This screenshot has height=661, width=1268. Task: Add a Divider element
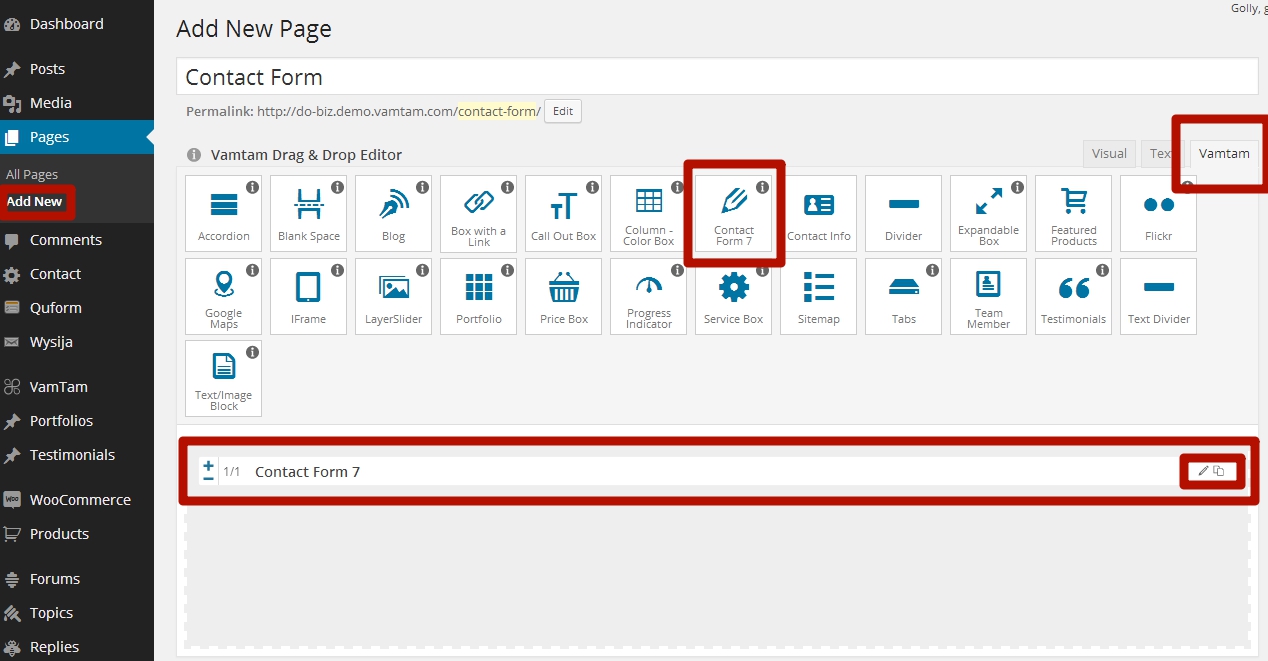click(x=903, y=213)
